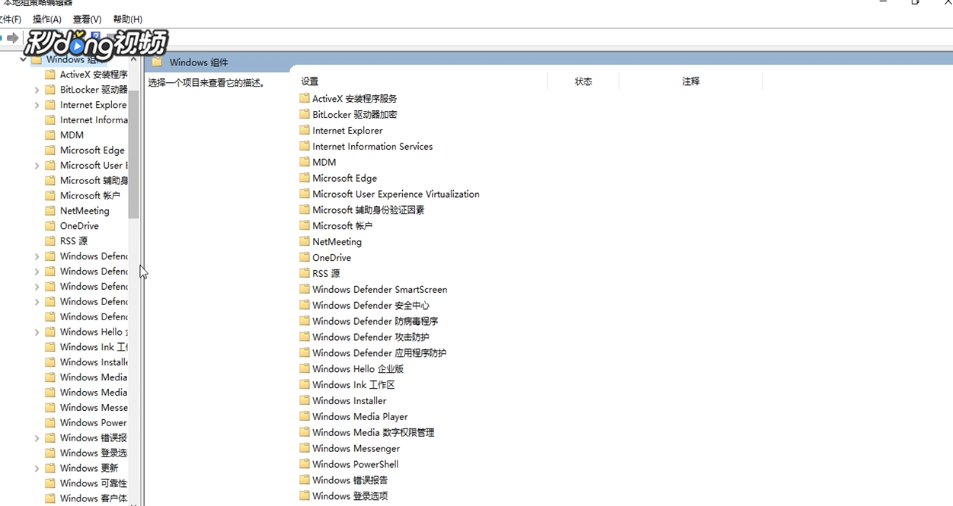Viewport: 953px width, 506px height.
Task: Expand BitLocker 驱动器 node in tree
Action: tap(36, 90)
